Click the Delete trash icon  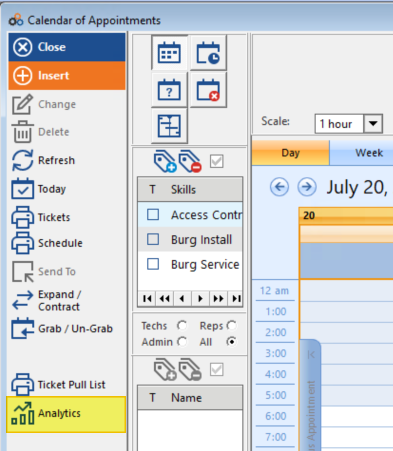pyautogui.click(x=22, y=132)
